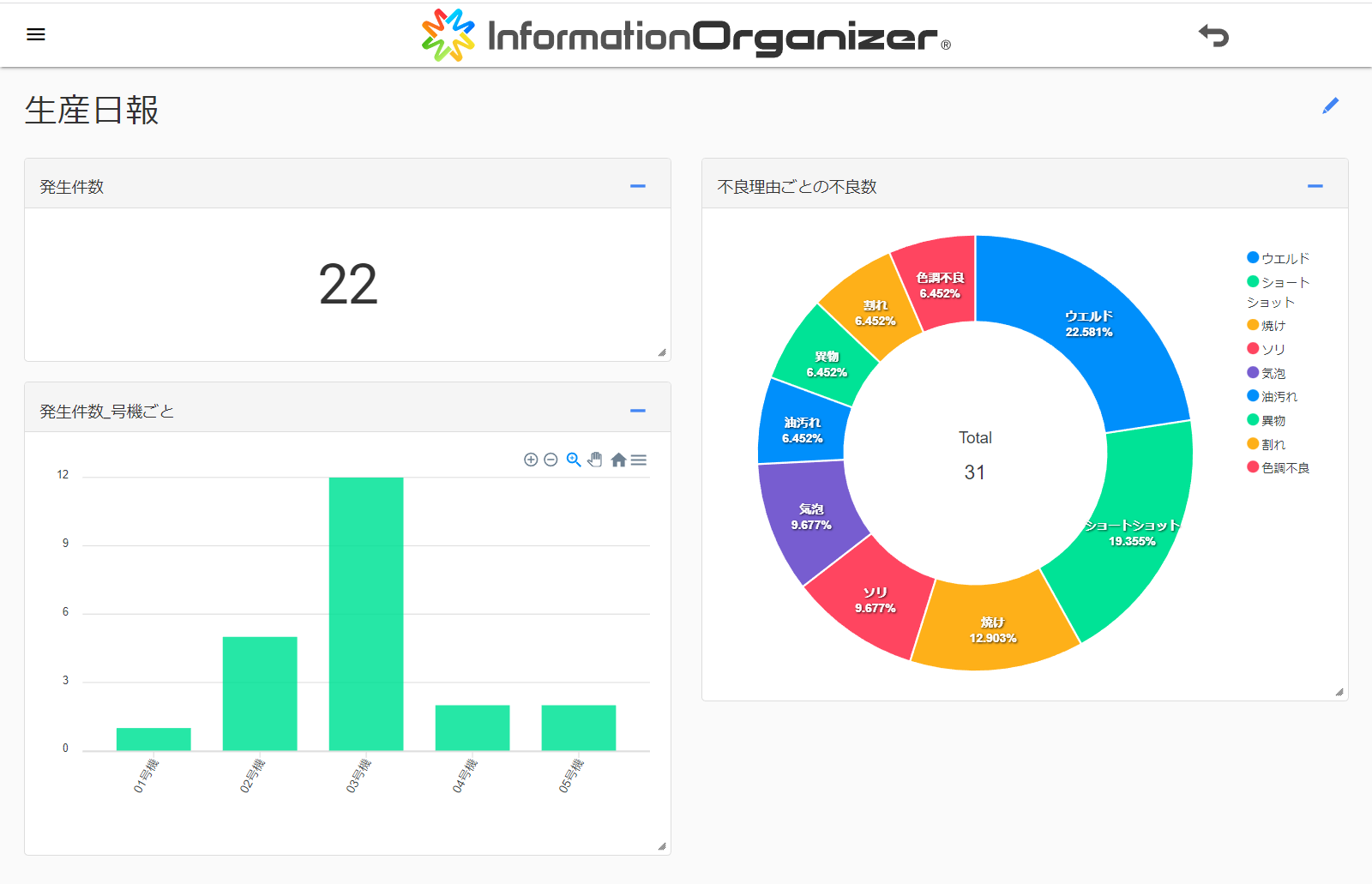Click the chart zoom in plus icon
Screen dimensions: 1372x884
(531, 460)
